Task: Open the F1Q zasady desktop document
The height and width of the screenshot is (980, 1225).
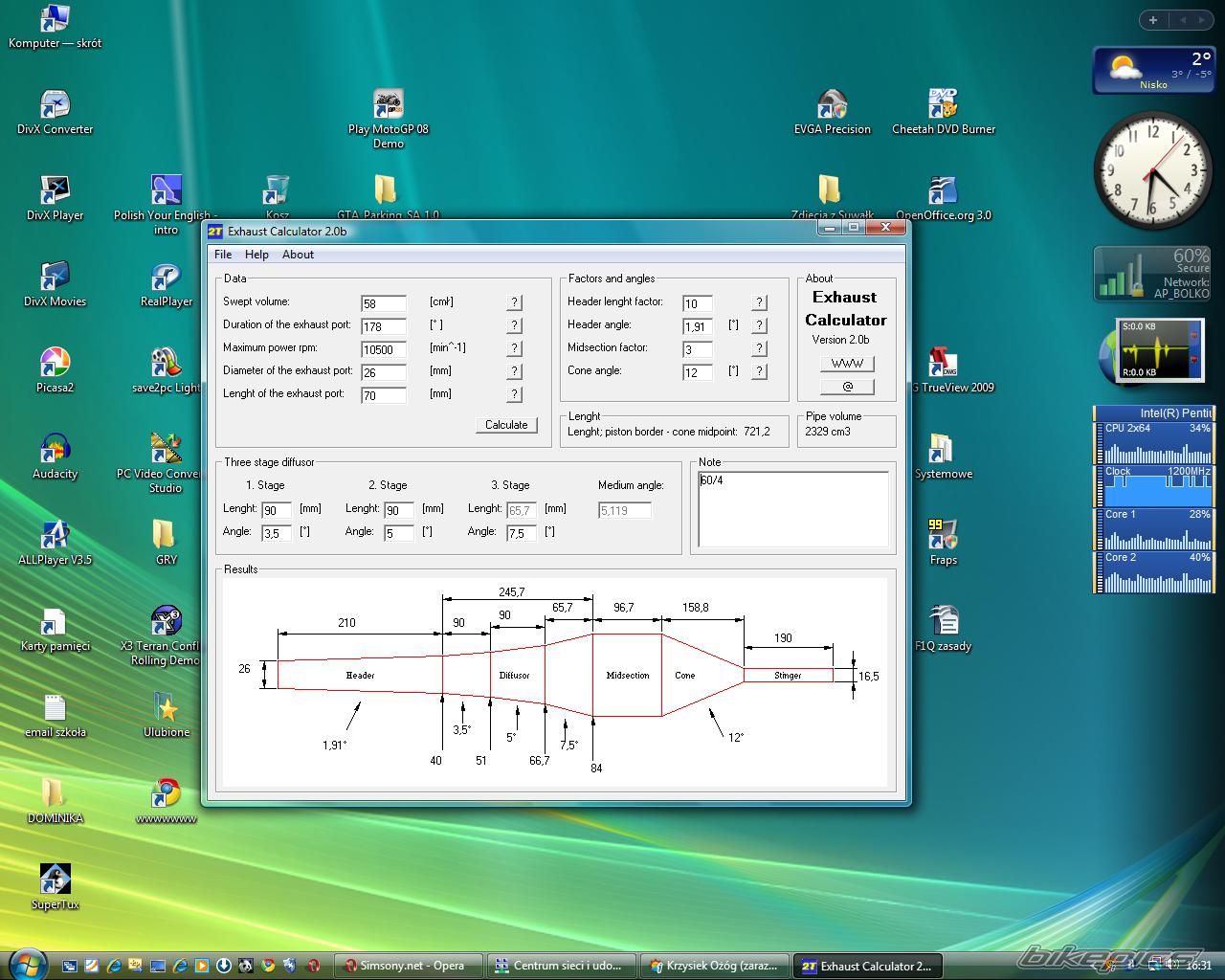Action: click(943, 630)
